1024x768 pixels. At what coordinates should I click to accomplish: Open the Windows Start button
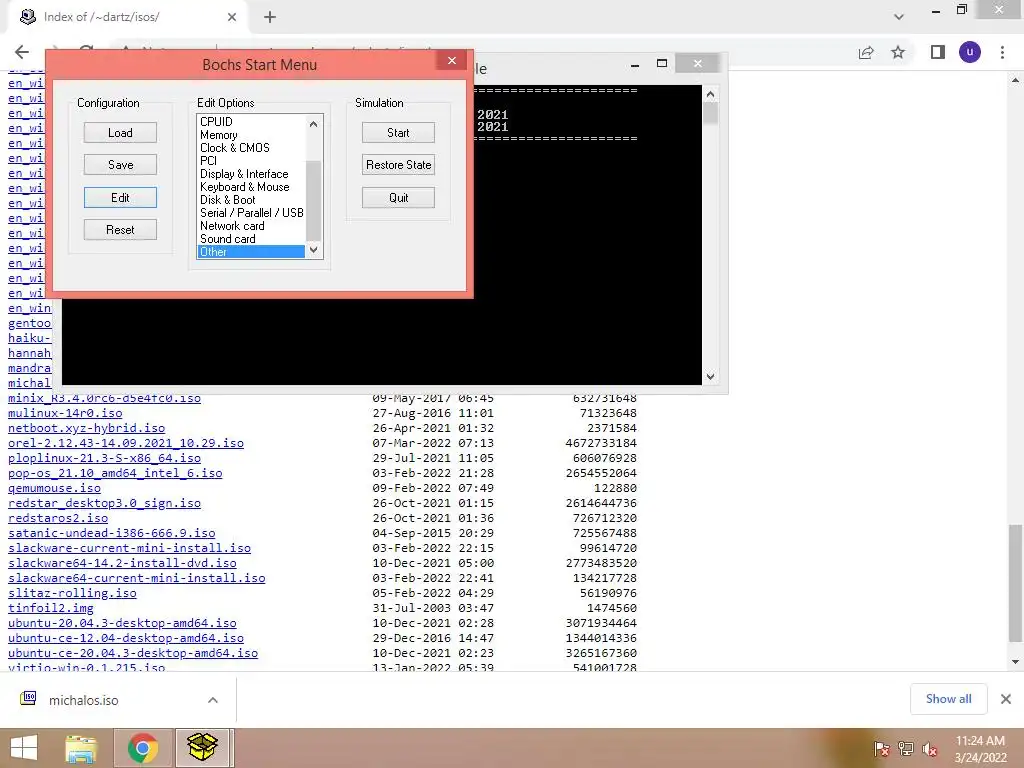point(24,748)
